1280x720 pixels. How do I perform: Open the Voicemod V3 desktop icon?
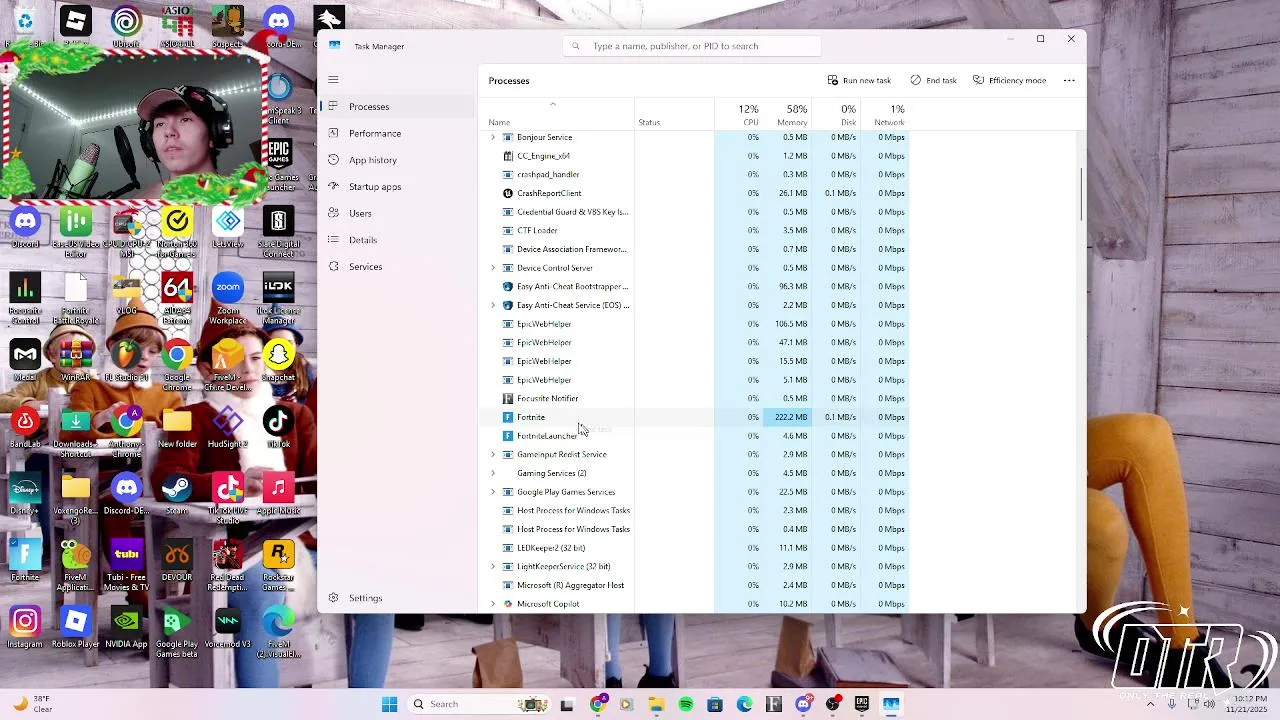[228, 628]
